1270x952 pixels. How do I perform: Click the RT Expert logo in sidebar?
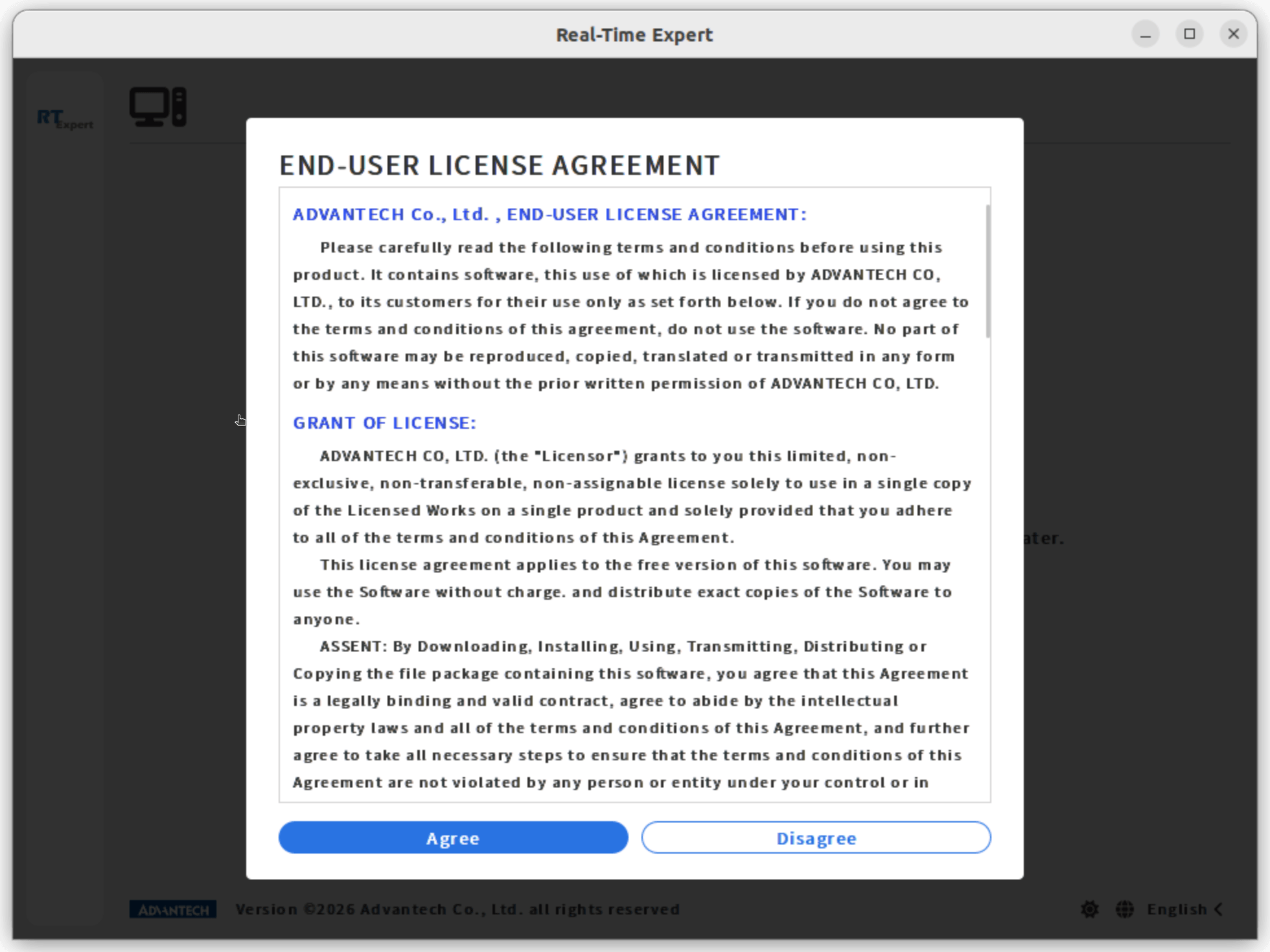pos(65,119)
